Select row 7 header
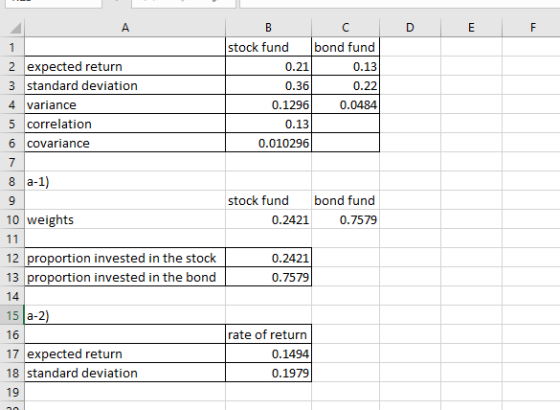Screen dimensions: 560x410 click(x=12, y=162)
